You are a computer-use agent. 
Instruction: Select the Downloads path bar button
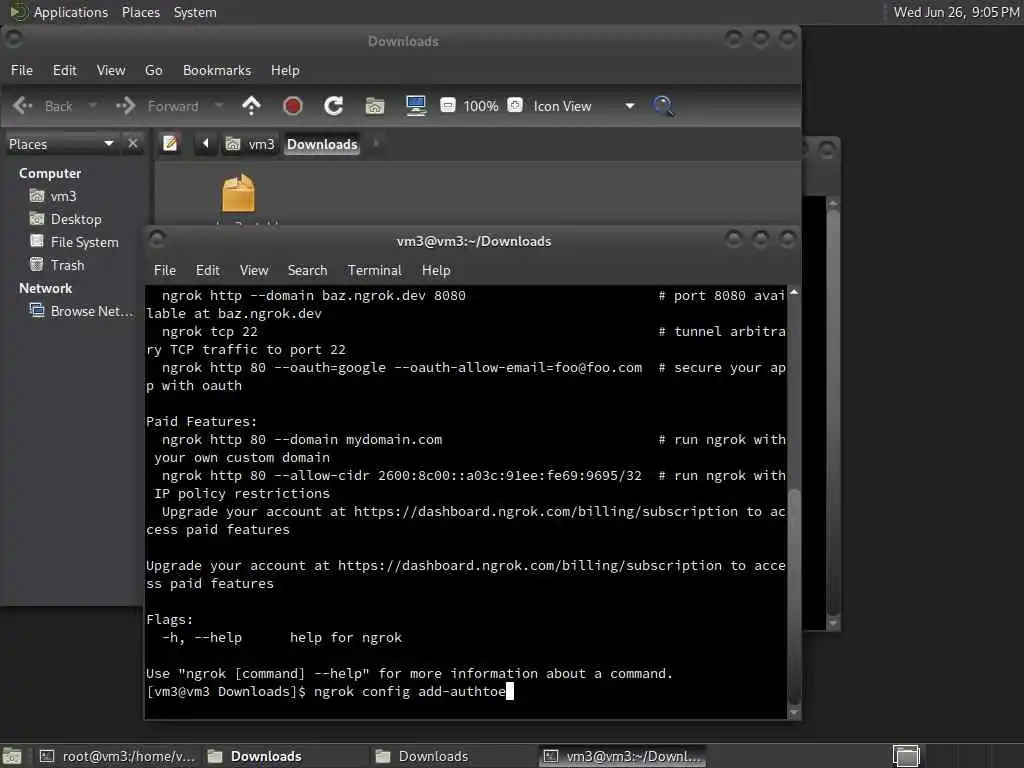click(322, 144)
